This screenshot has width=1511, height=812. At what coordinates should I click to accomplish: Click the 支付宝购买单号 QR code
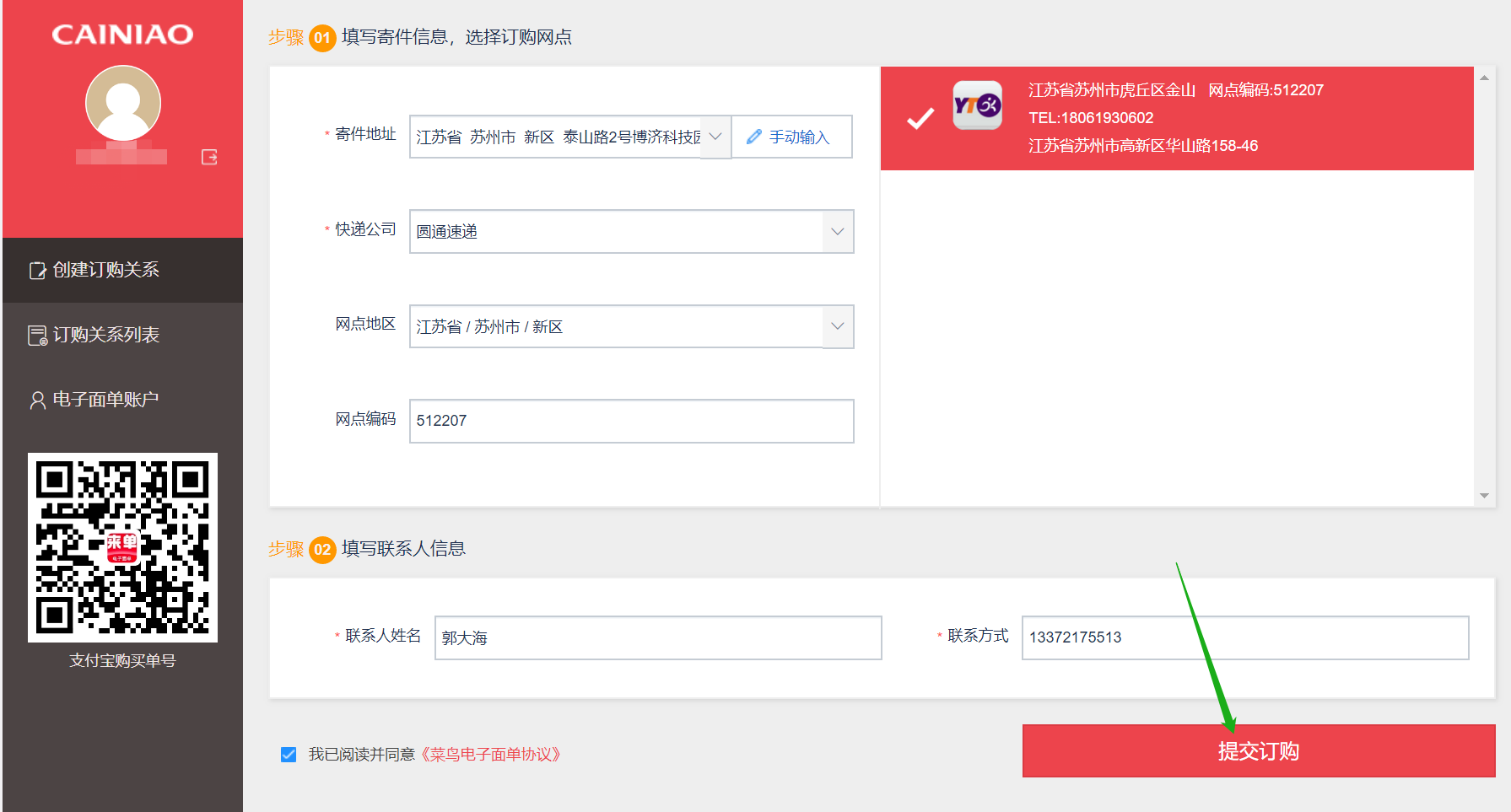click(x=122, y=547)
